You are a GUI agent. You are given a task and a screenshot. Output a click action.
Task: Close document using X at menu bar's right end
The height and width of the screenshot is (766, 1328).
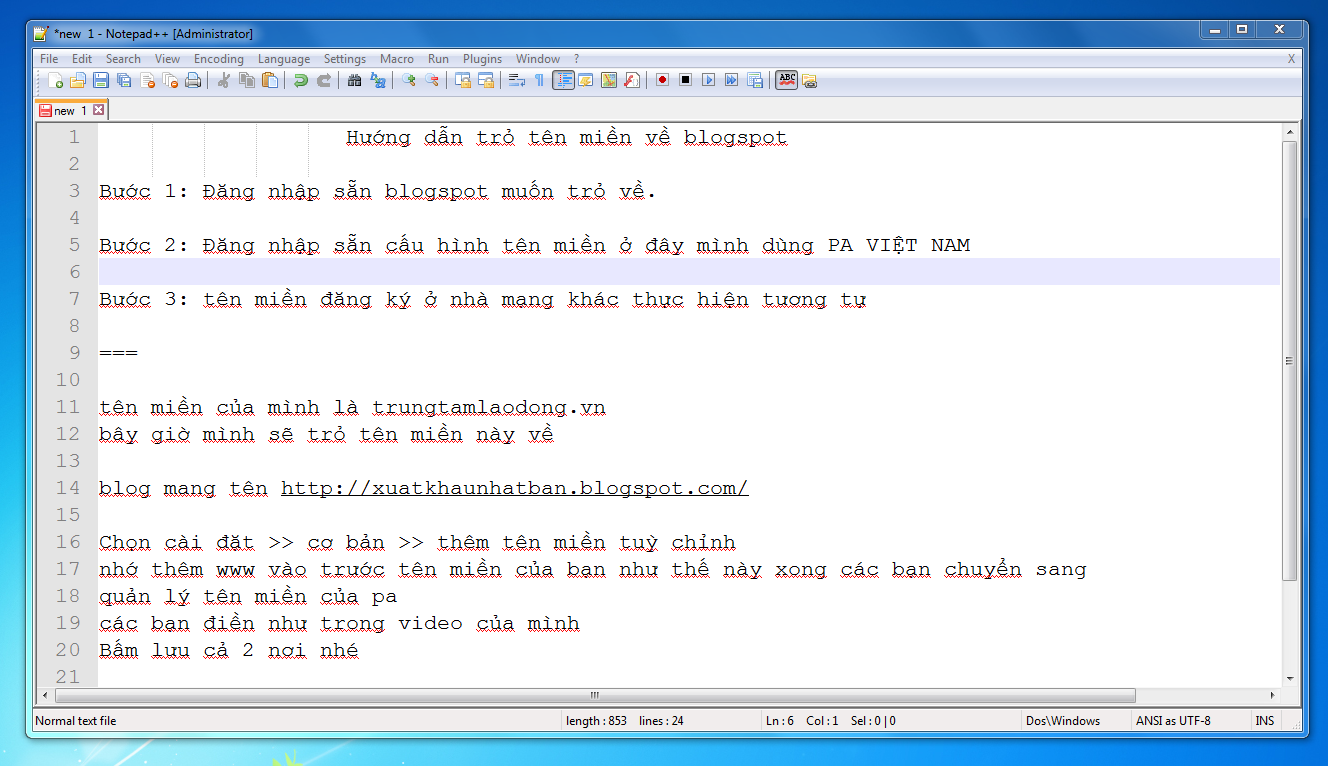click(x=1291, y=59)
